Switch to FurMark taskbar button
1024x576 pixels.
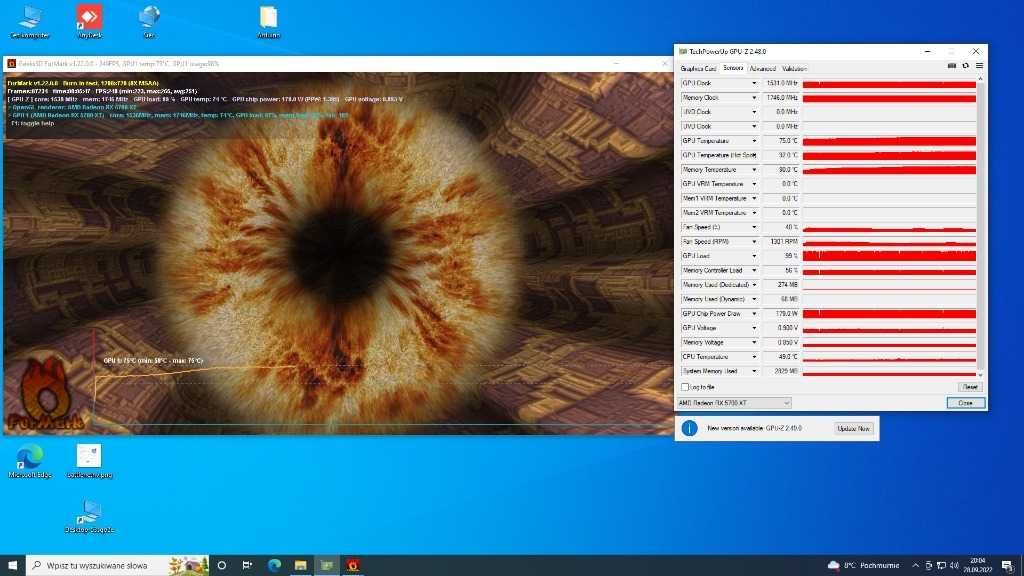click(x=353, y=565)
